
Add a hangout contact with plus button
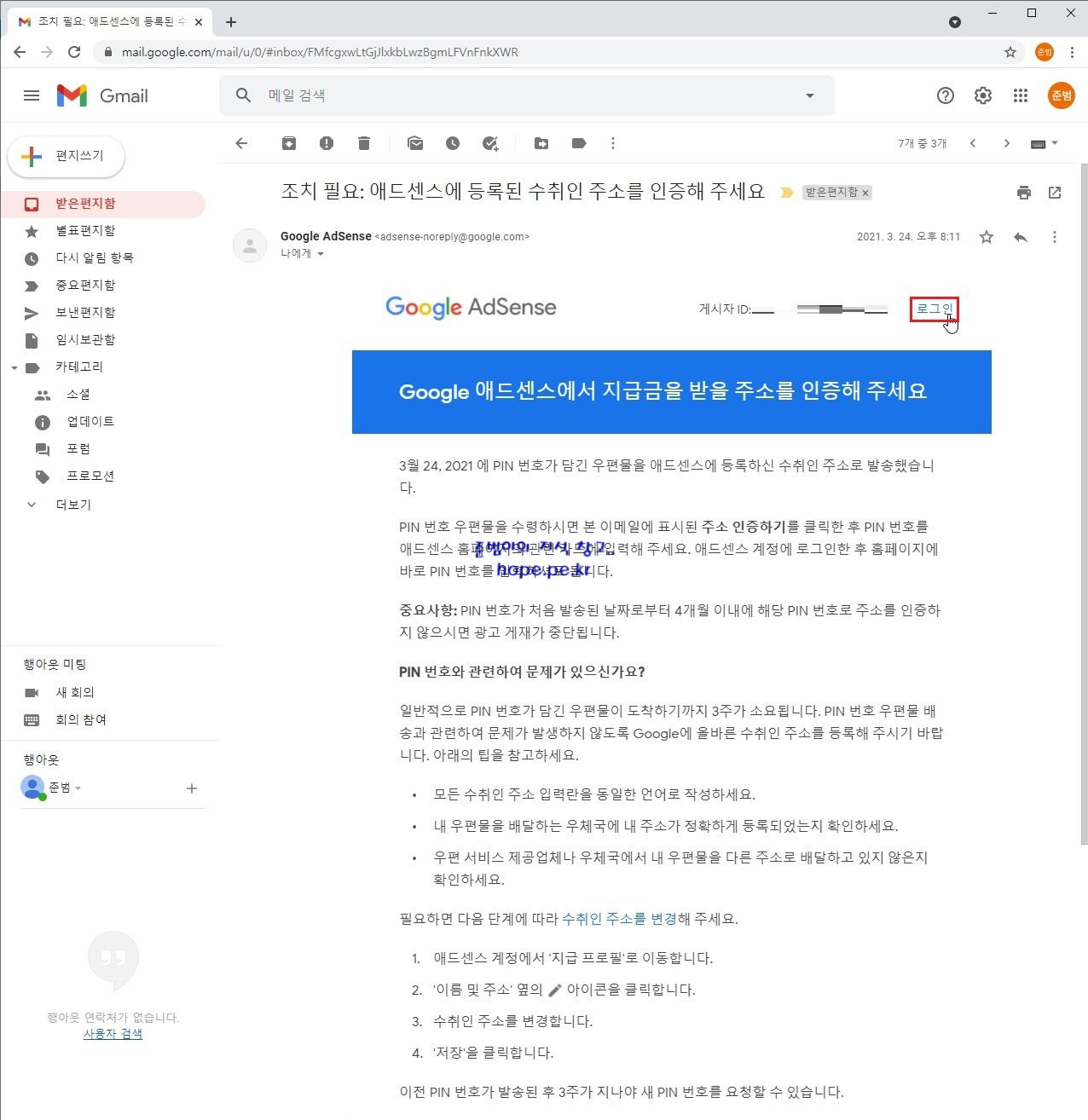(x=192, y=788)
